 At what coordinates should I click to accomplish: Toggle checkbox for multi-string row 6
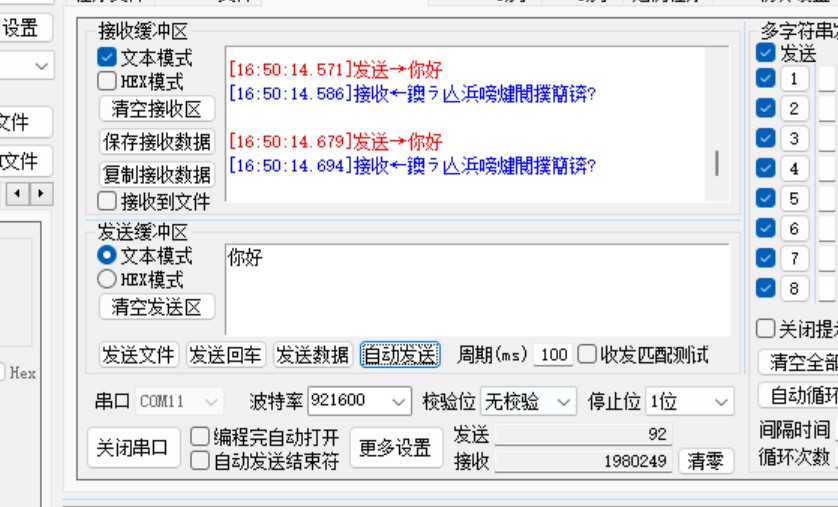click(x=765, y=228)
